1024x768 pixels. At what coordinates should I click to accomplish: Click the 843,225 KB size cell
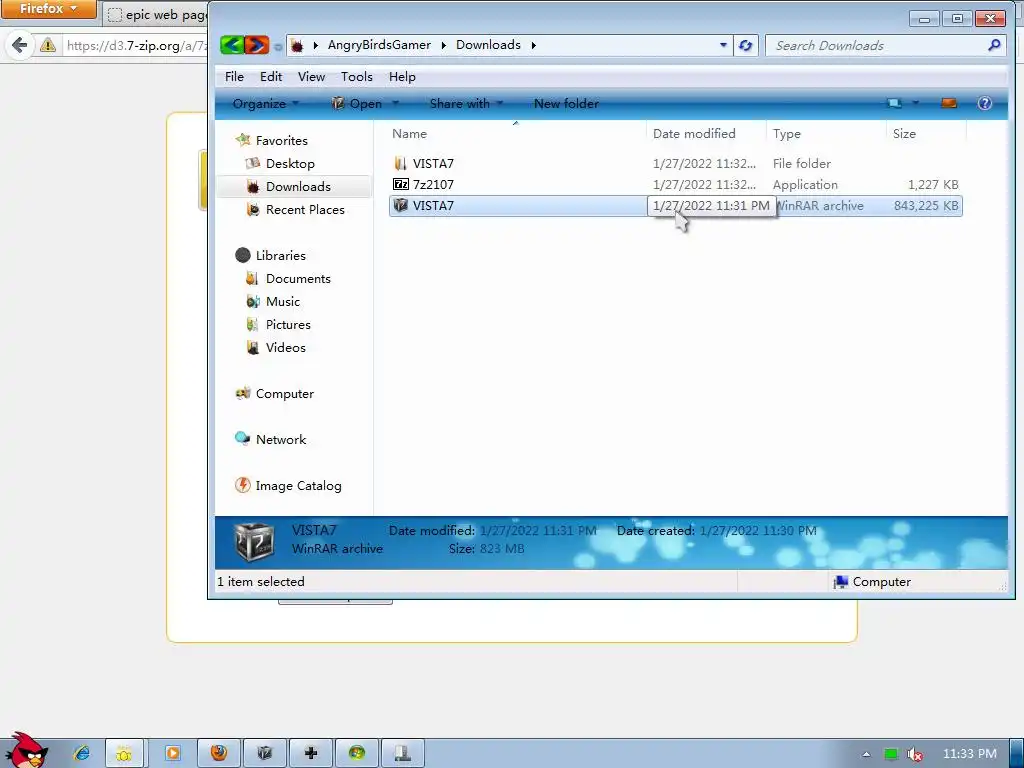925,206
